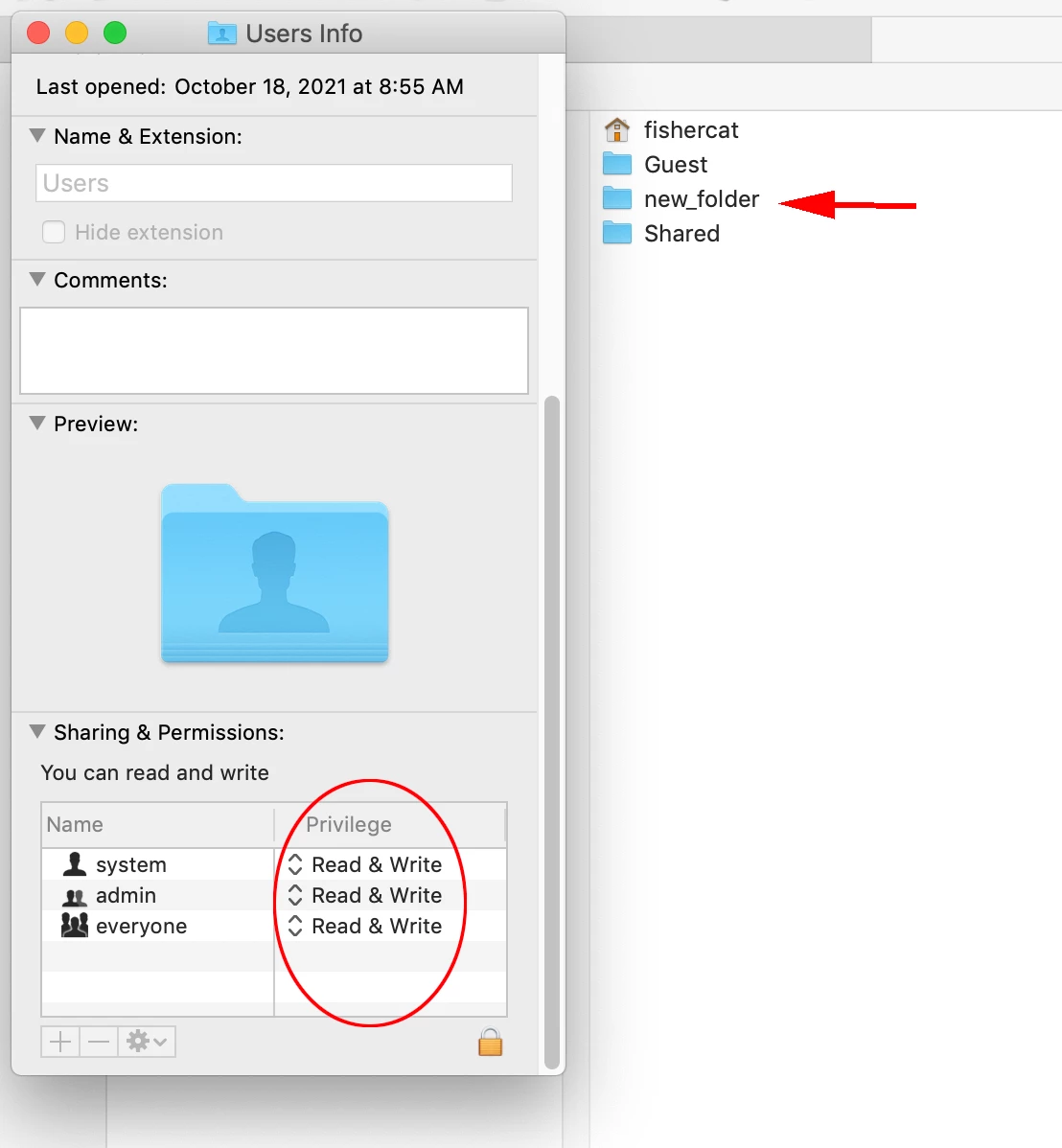The image size is (1062, 1148).
Task: Select the system row in permissions
Action: pos(274,864)
